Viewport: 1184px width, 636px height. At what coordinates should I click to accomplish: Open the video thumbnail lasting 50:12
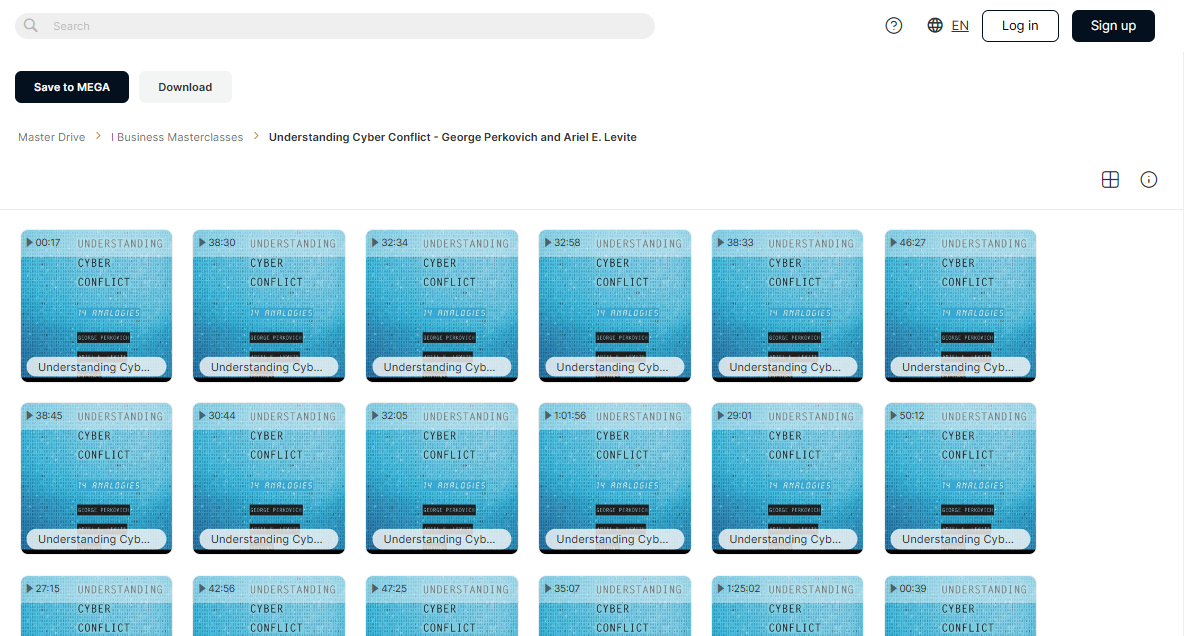pyautogui.click(x=960, y=478)
